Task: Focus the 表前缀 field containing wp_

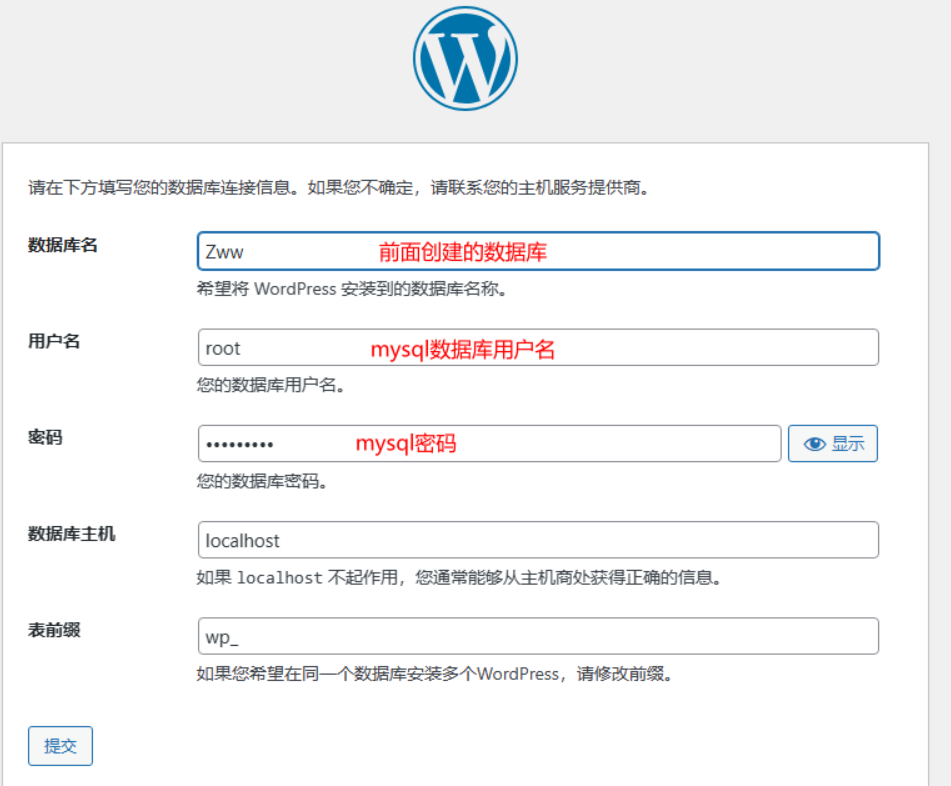Action: pyautogui.click(x=538, y=636)
